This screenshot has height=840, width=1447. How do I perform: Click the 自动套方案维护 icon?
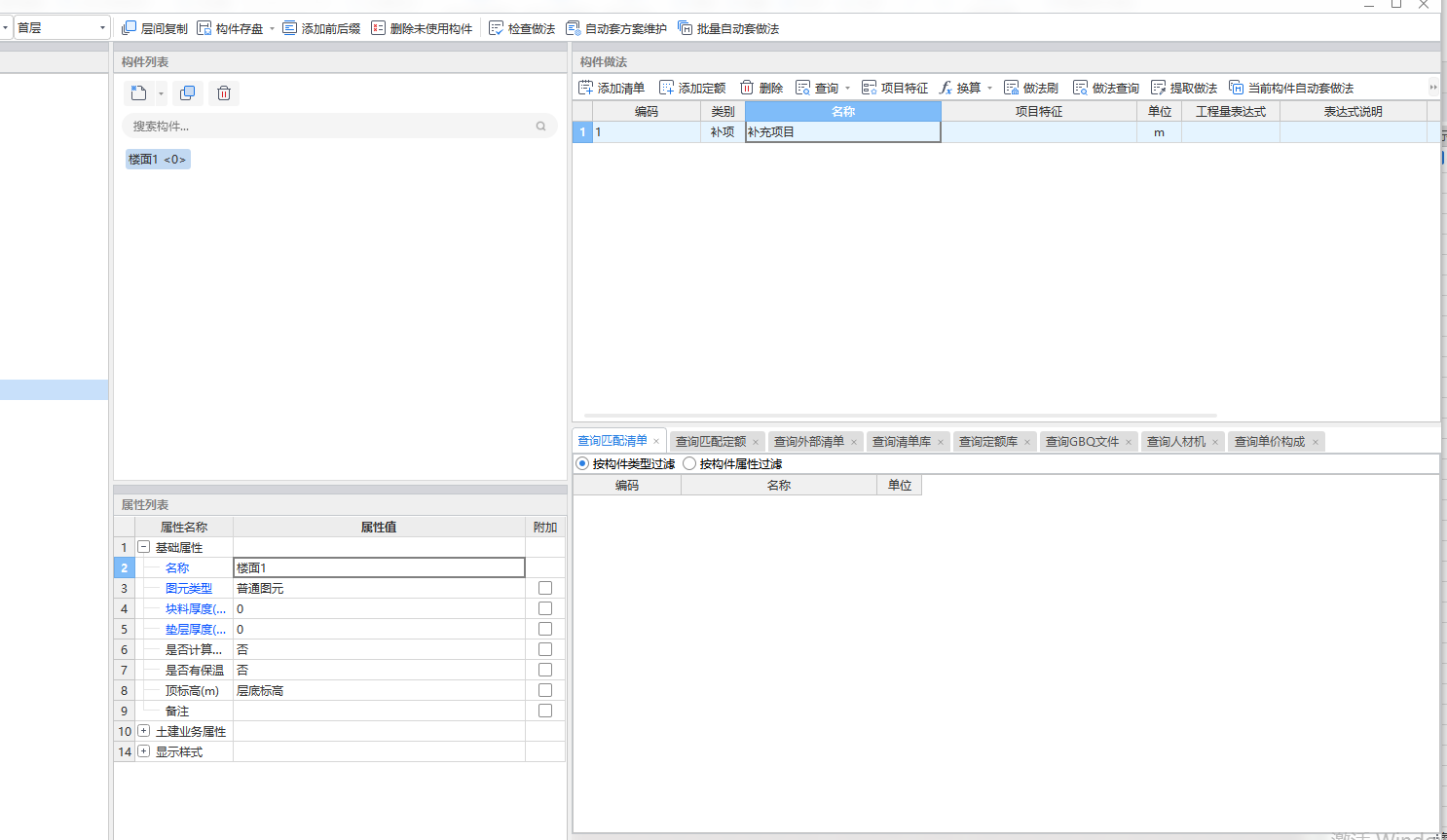pyautogui.click(x=574, y=28)
